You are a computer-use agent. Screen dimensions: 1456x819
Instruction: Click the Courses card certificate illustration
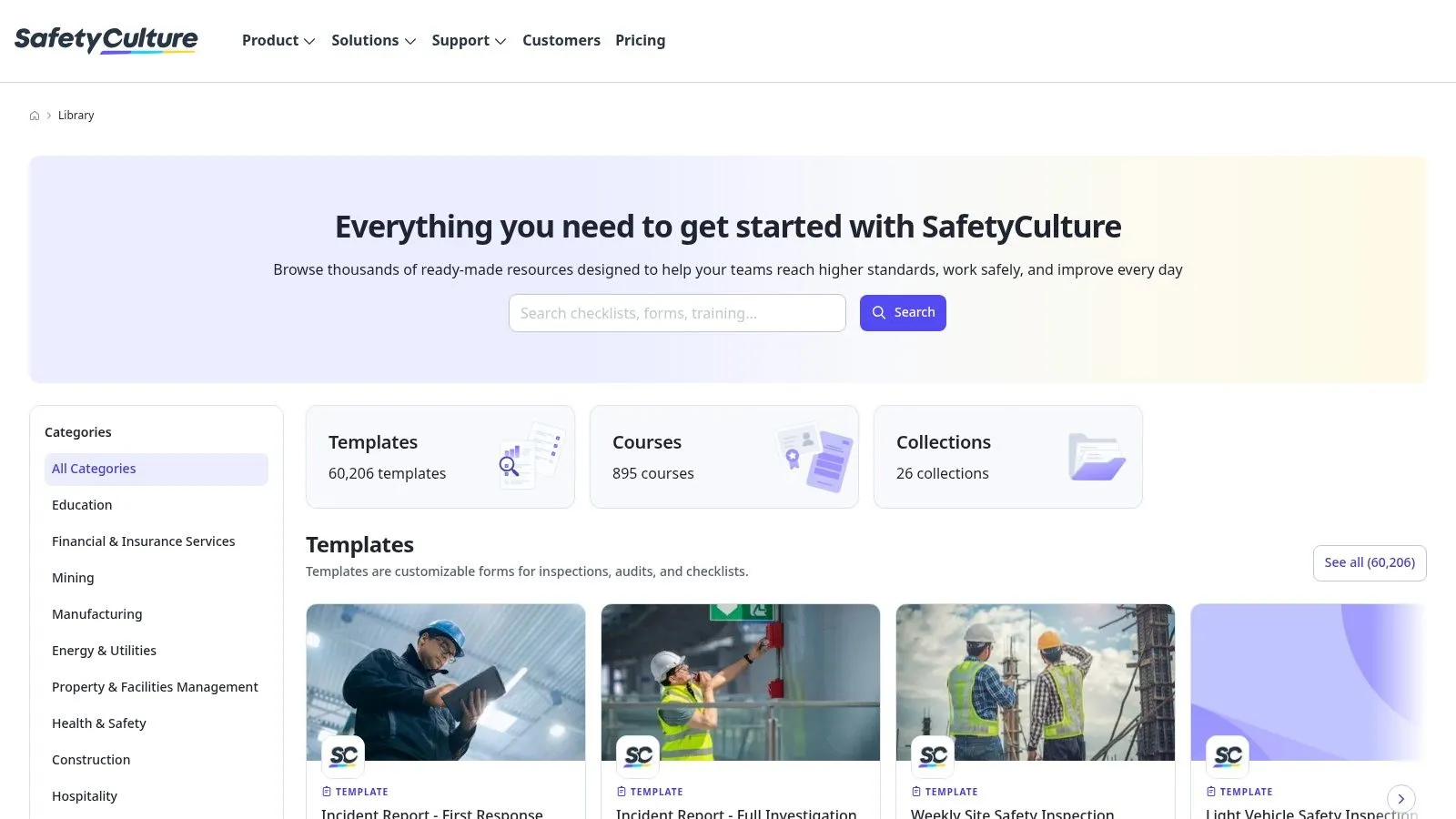point(814,457)
